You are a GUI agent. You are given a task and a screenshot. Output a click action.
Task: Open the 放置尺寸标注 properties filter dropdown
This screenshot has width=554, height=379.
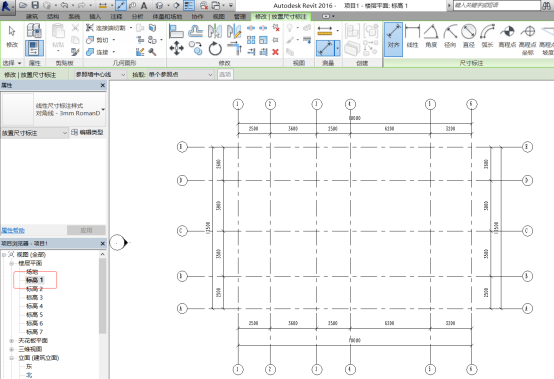click(35, 133)
